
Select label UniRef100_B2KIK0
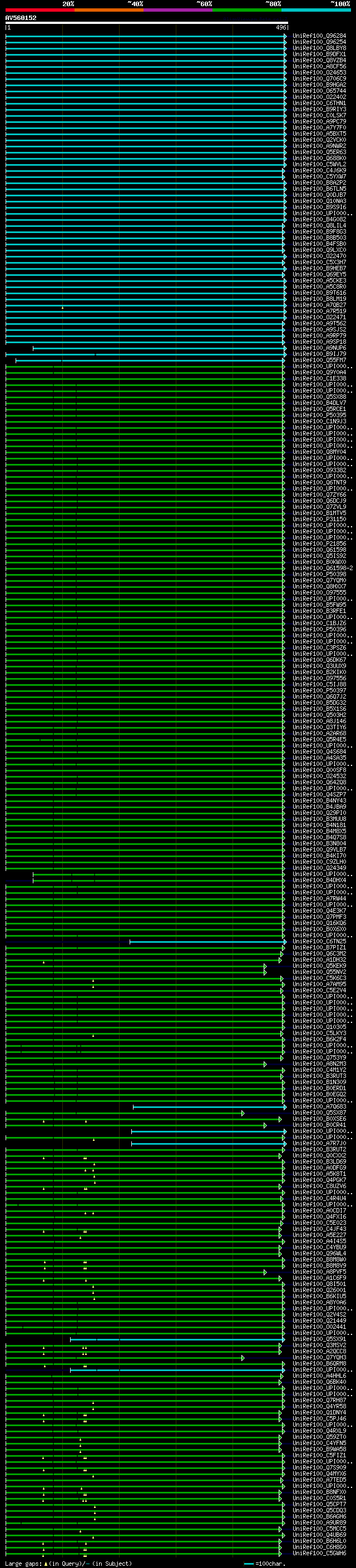pyautogui.click(x=319, y=672)
